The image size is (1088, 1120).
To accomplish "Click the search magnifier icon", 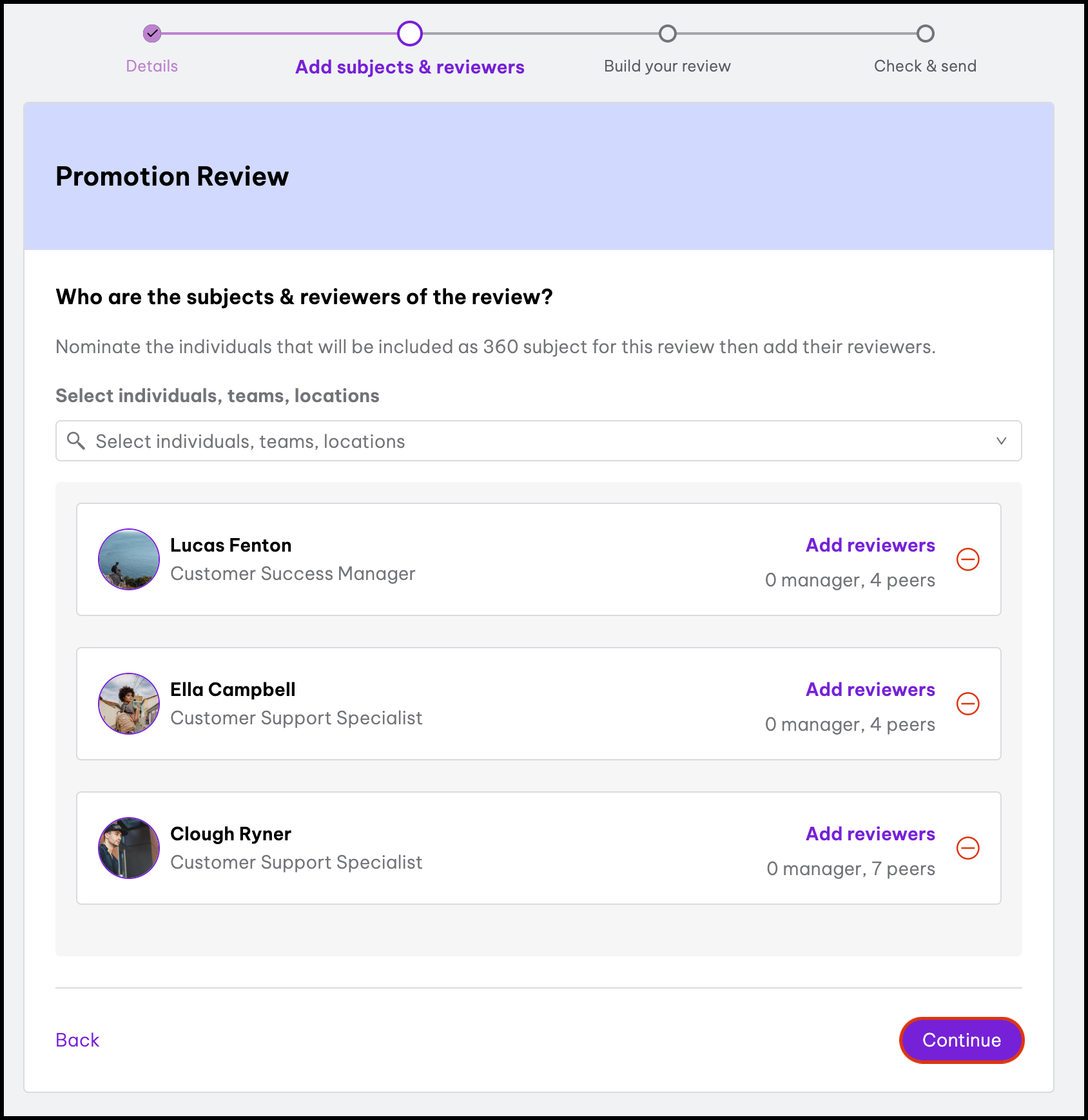I will click(76, 441).
